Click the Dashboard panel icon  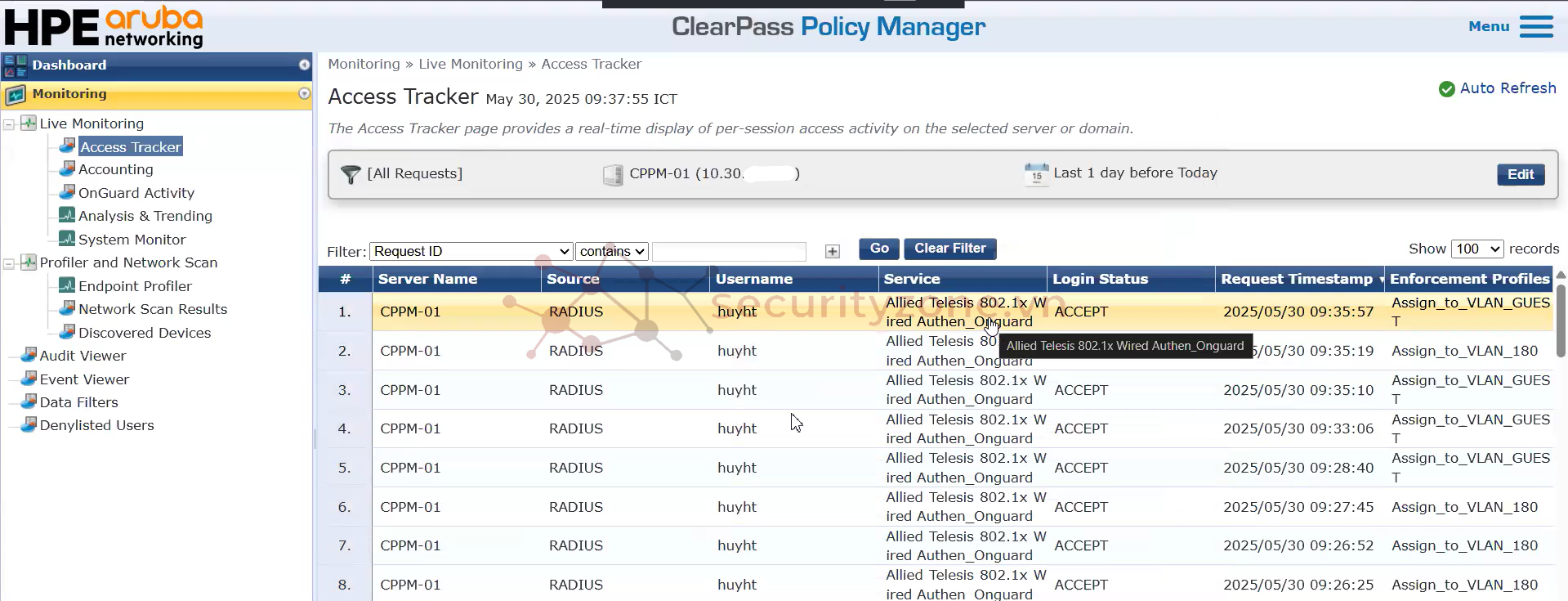coord(16,65)
